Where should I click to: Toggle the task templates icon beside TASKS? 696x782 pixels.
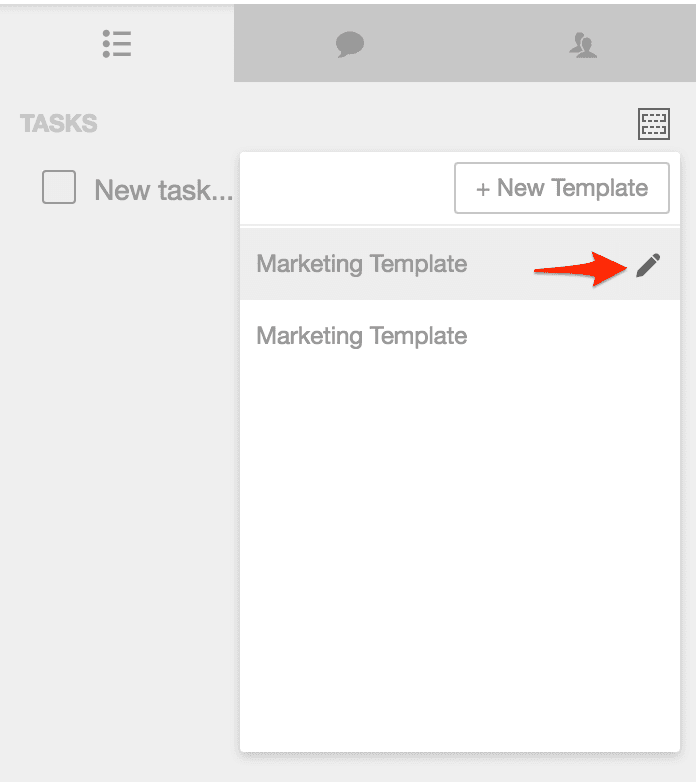click(654, 124)
